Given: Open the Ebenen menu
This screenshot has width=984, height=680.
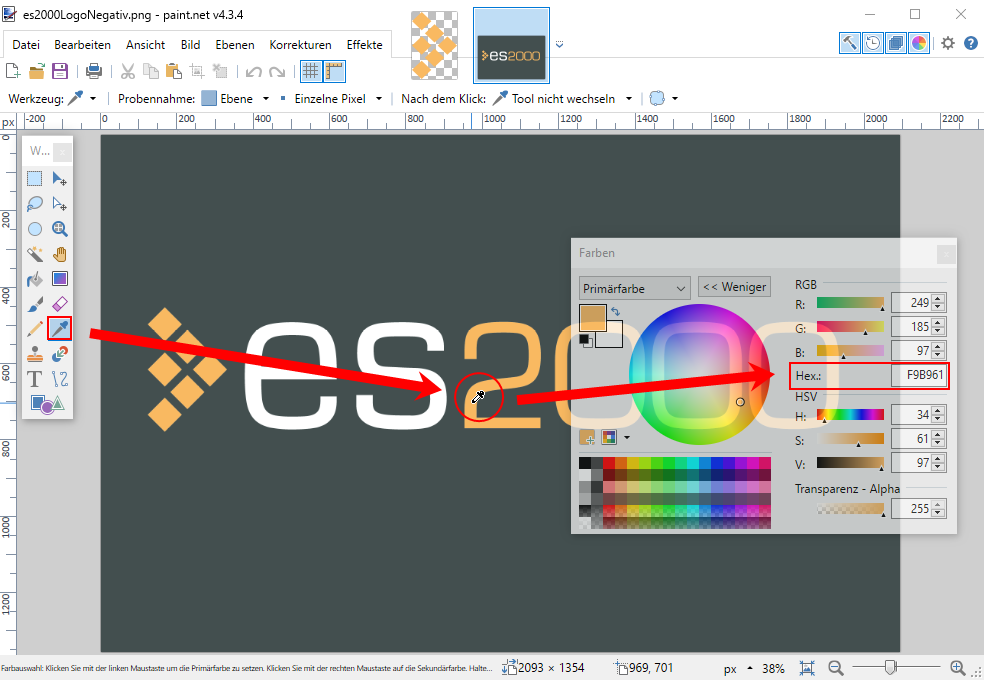Looking at the screenshot, I should click(235, 45).
